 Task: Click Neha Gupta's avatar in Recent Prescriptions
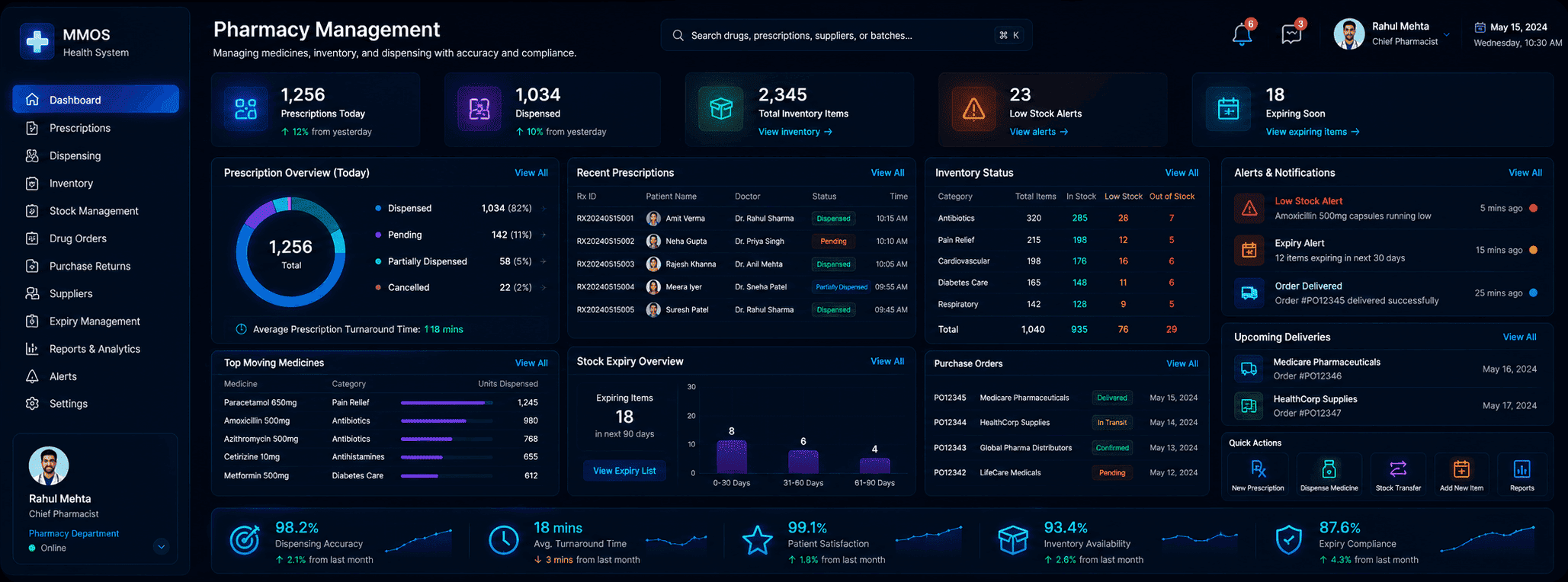point(653,241)
